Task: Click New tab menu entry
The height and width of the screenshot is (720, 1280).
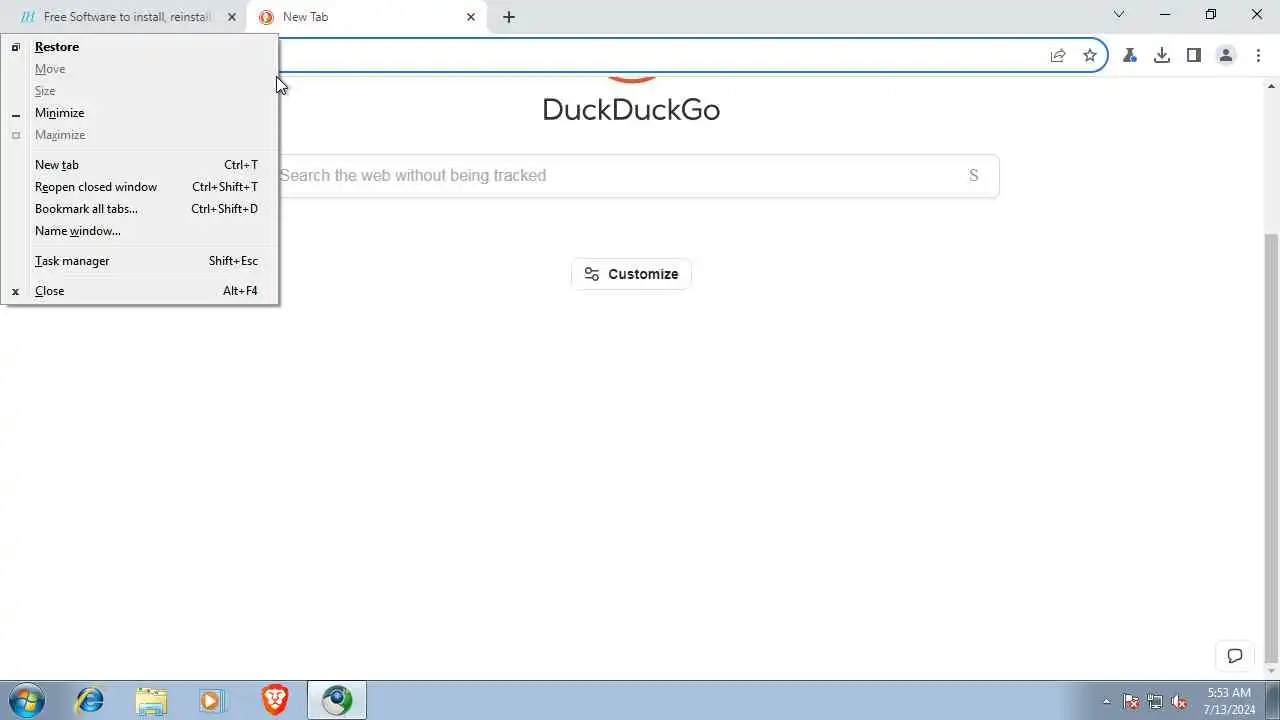Action: click(140, 165)
